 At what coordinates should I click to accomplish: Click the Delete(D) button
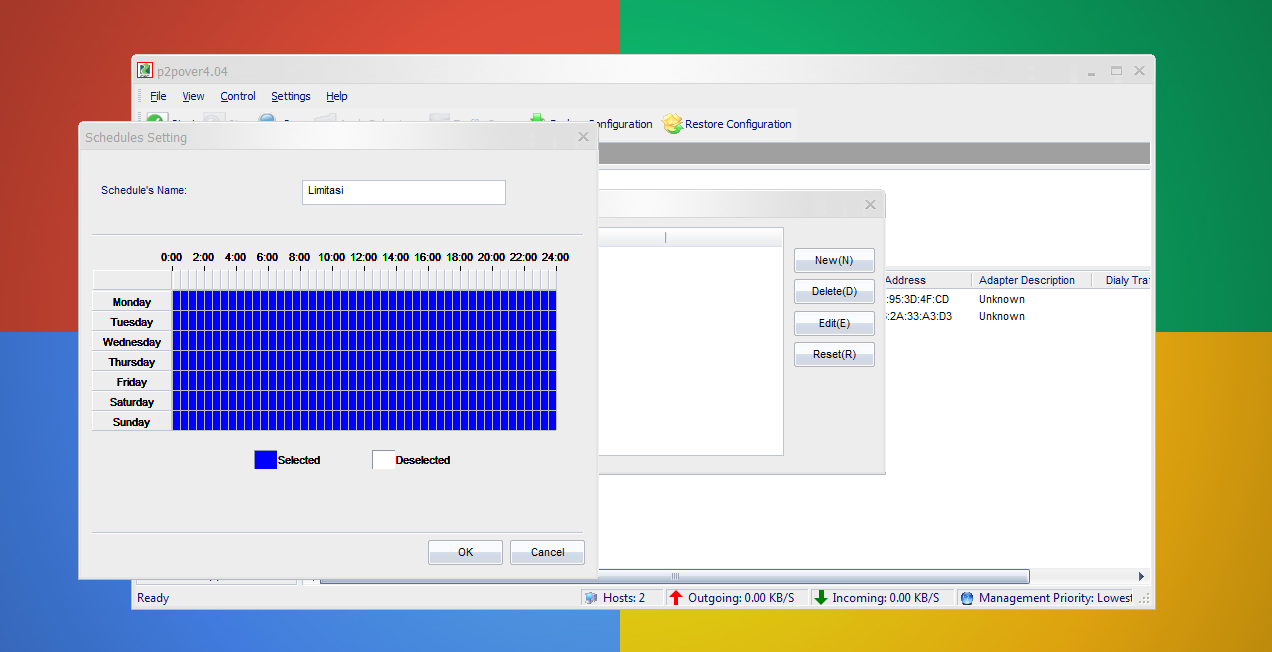(834, 291)
